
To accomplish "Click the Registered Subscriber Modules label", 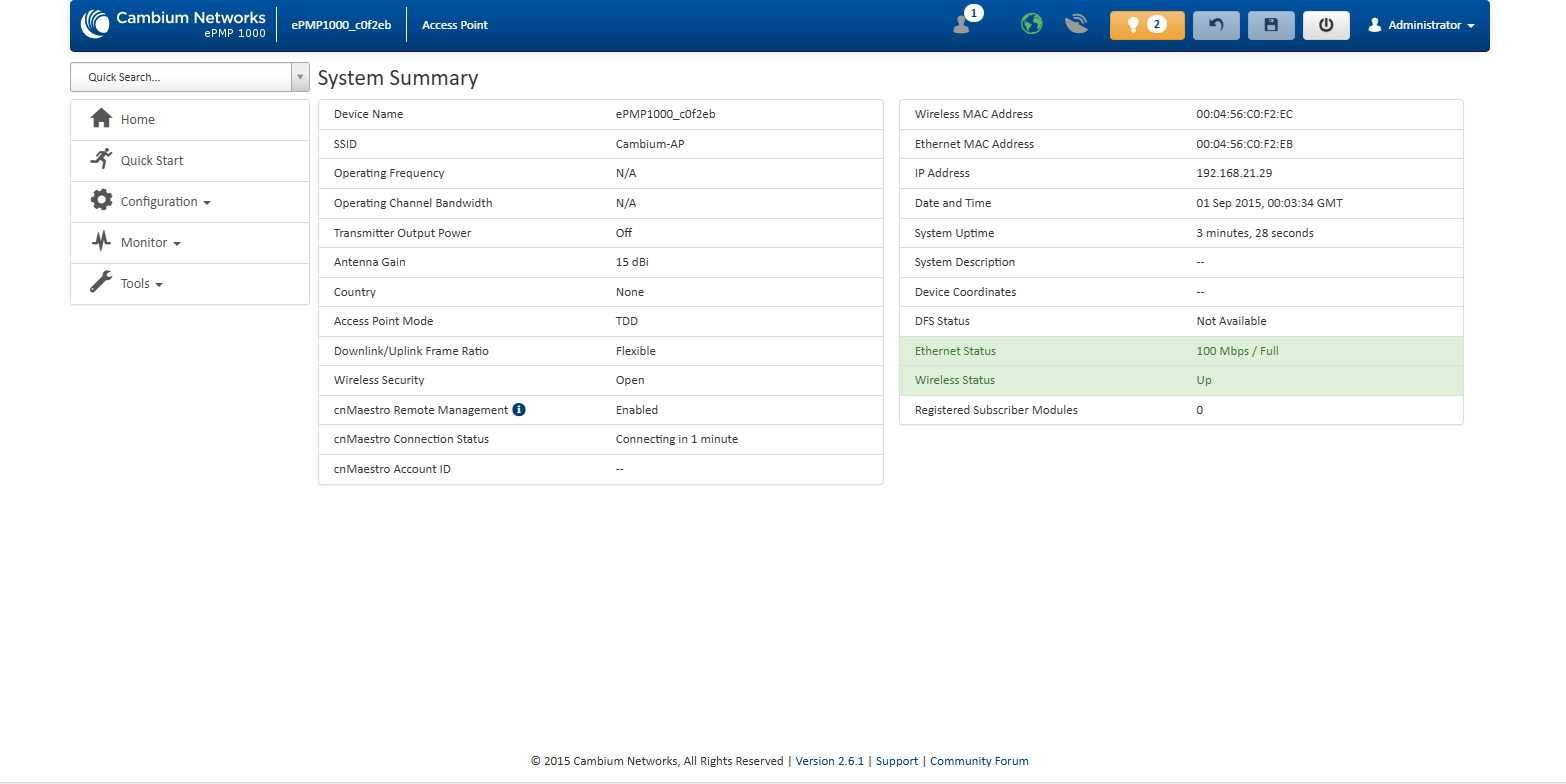I will click(996, 410).
